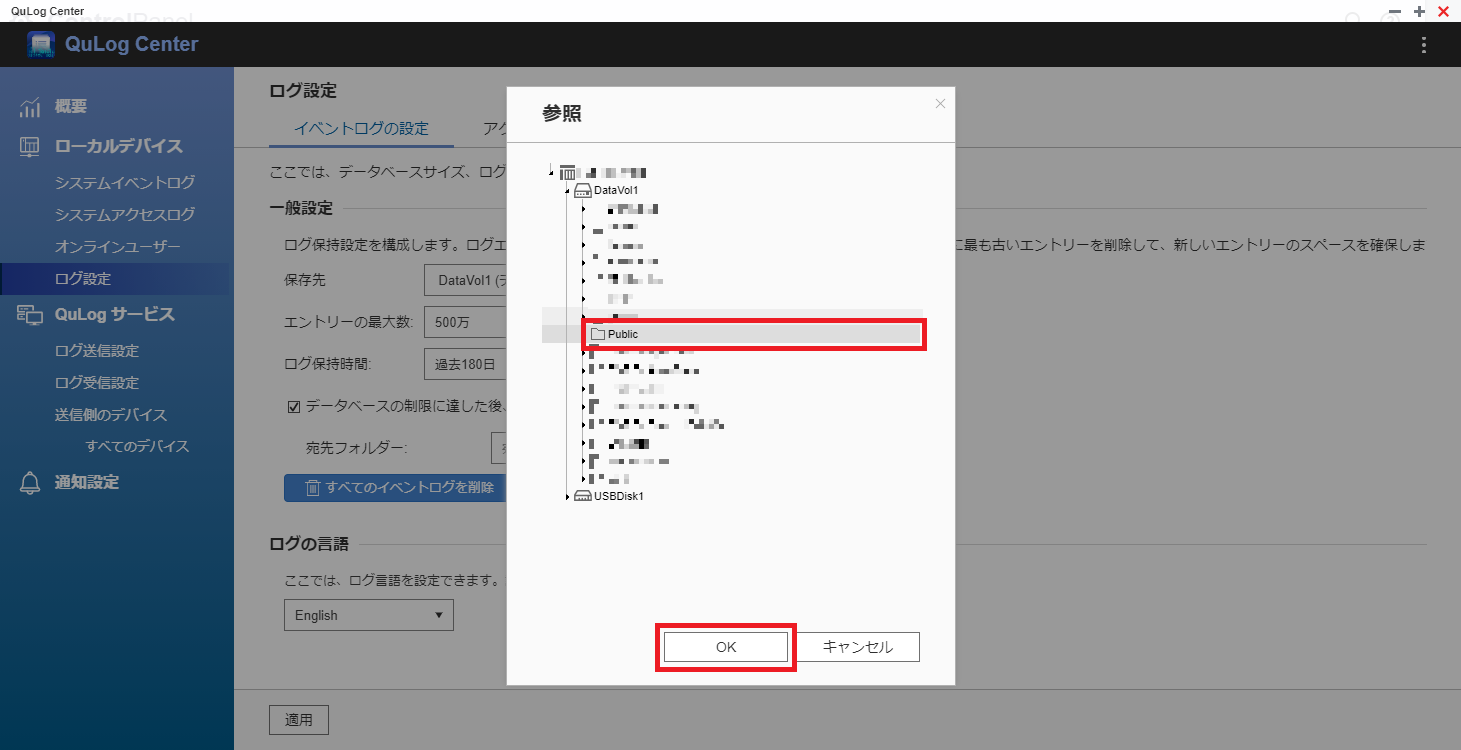This screenshot has height=750, width=1461.
Task: Open the English log language dropdown
Action: 369,615
